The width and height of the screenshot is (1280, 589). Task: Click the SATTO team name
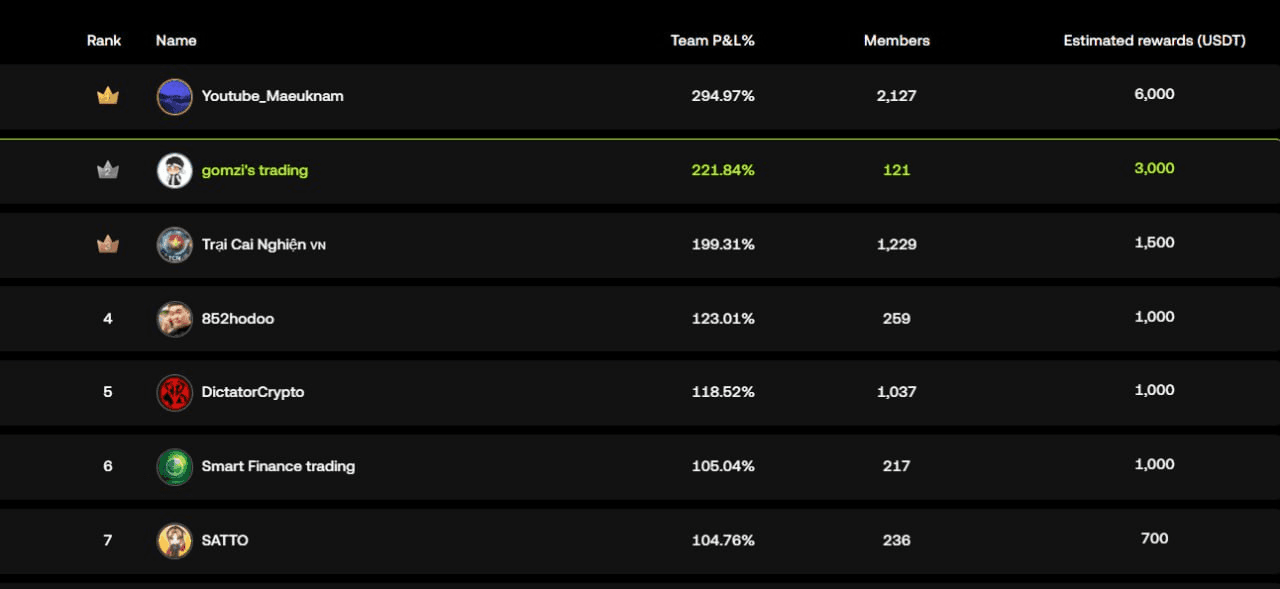(x=225, y=540)
